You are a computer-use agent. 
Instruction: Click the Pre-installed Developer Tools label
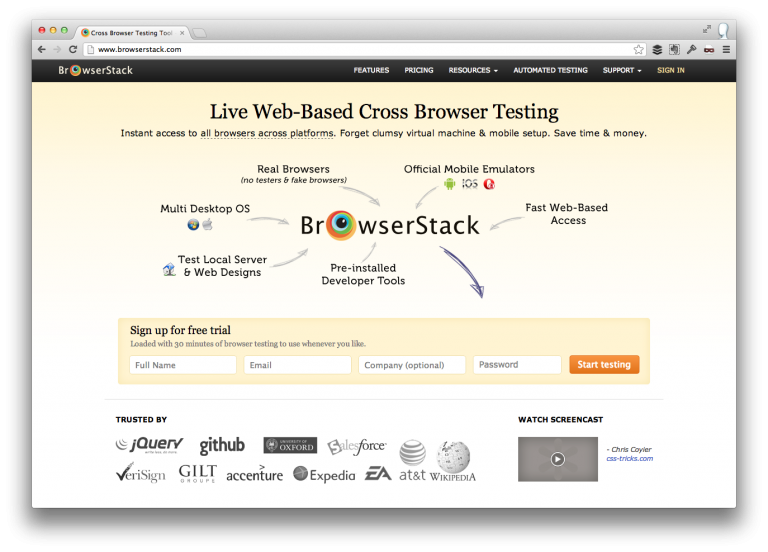pos(363,274)
